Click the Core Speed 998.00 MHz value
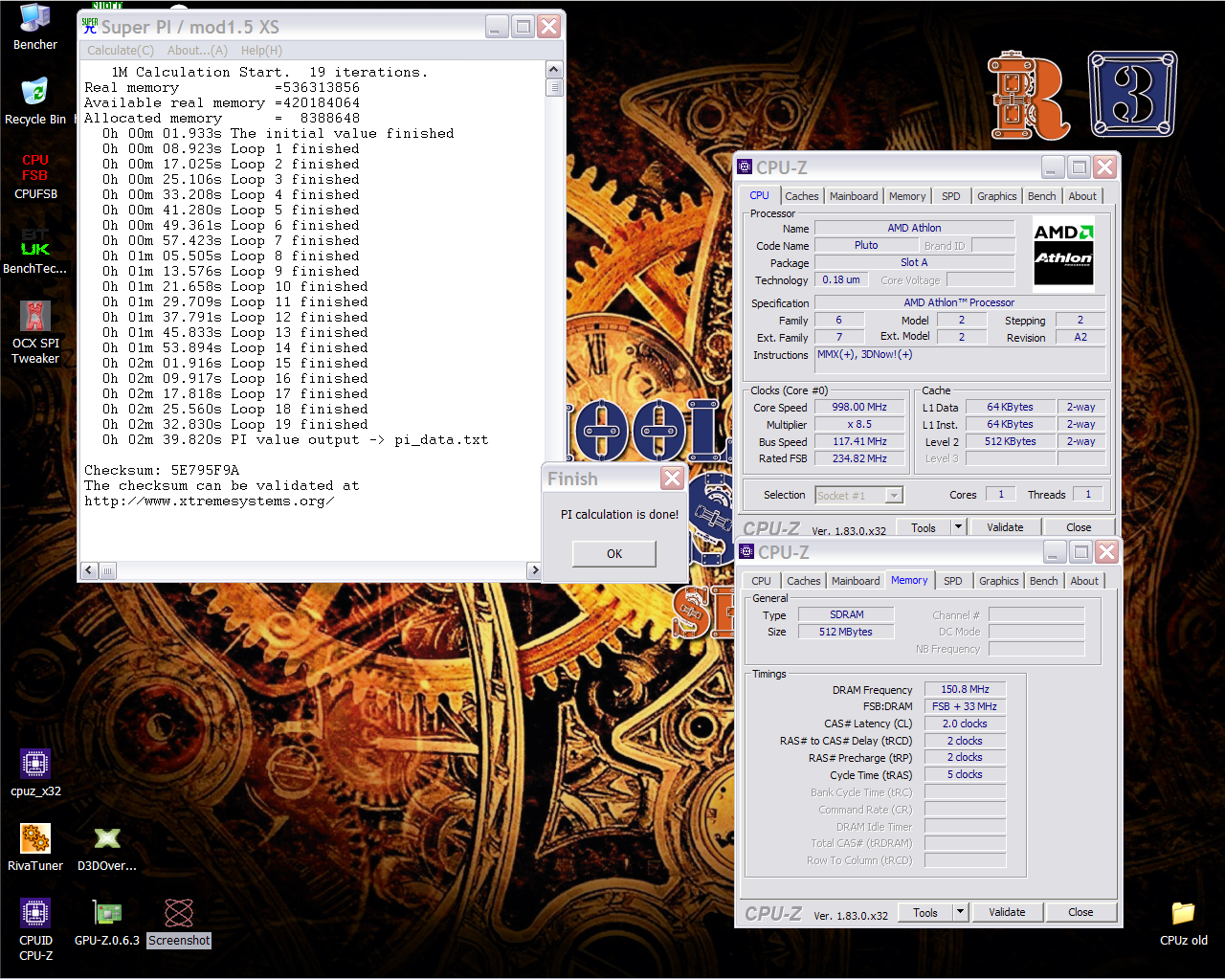This screenshot has width=1225, height=980. pyautogui.click(x=859, y=407)
